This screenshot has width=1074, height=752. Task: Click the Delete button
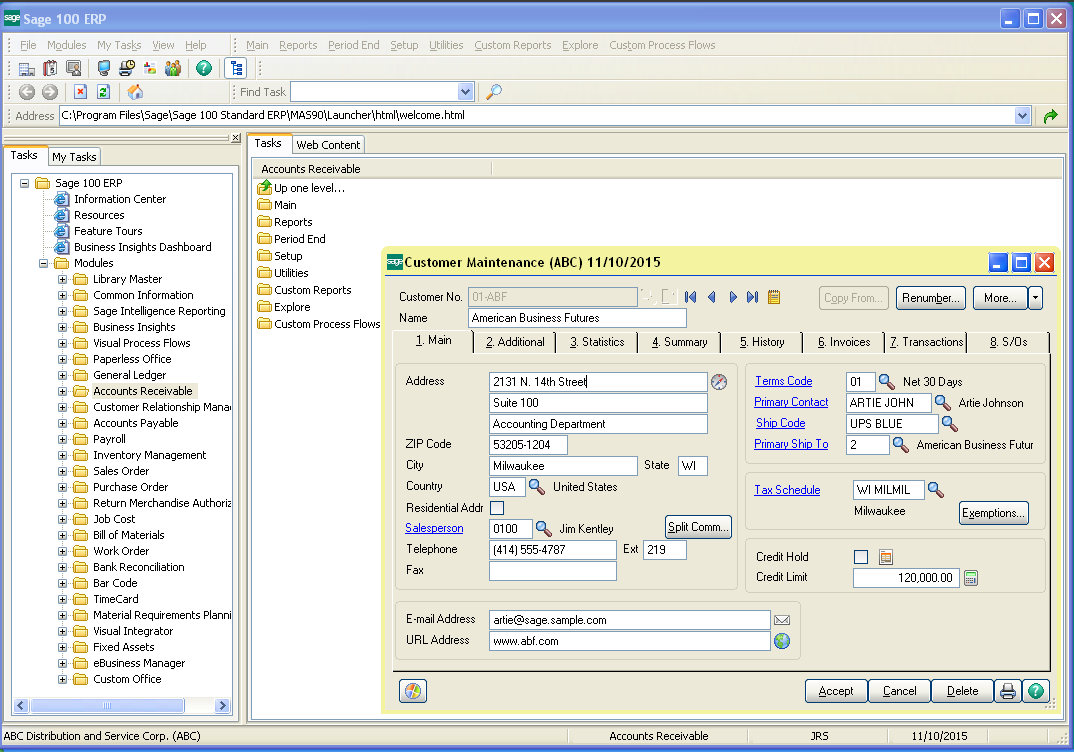(x=962, y=691)
